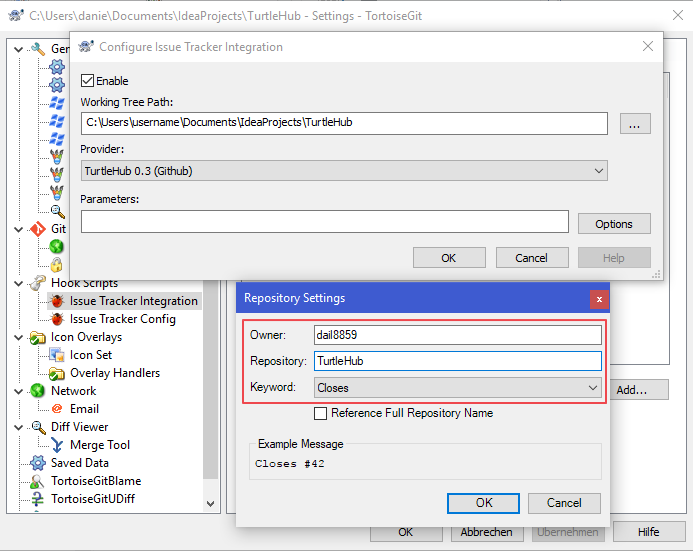Collapse the Diff Viewer node
Viewport: 693px width, 551px height.
pos(19,427)
